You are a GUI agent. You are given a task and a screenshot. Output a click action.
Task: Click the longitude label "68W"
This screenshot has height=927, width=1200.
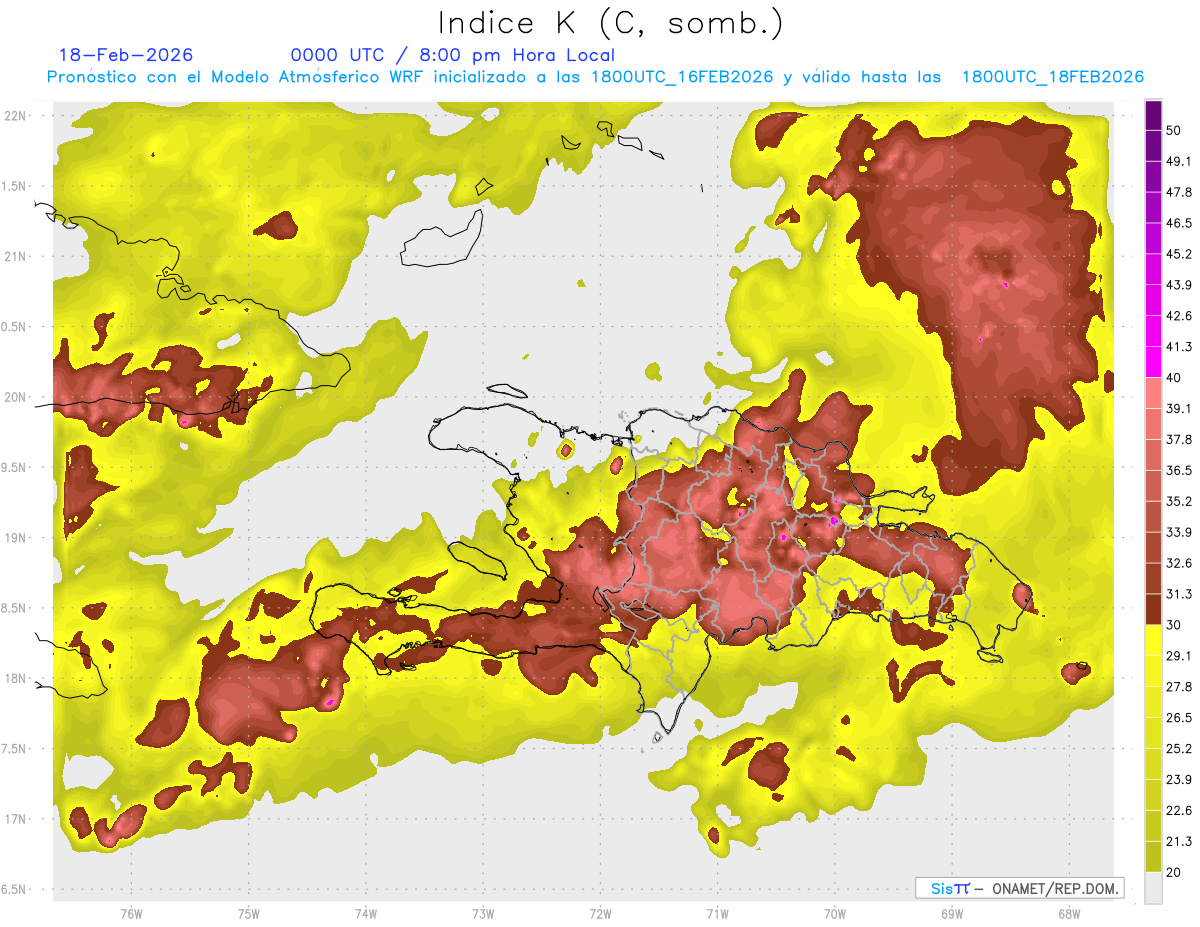[1068, 914]
